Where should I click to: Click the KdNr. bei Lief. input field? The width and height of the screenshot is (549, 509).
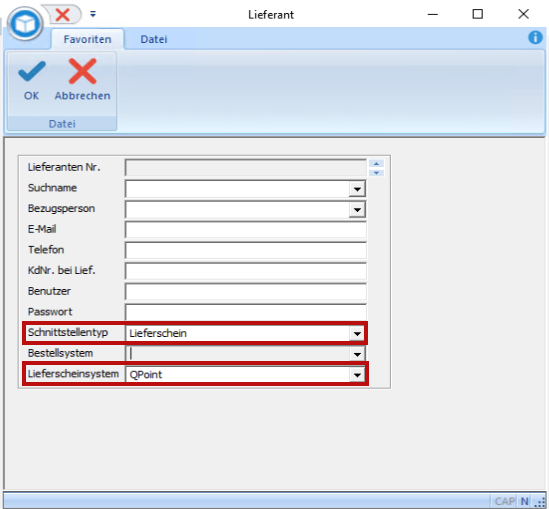(246, 271)
